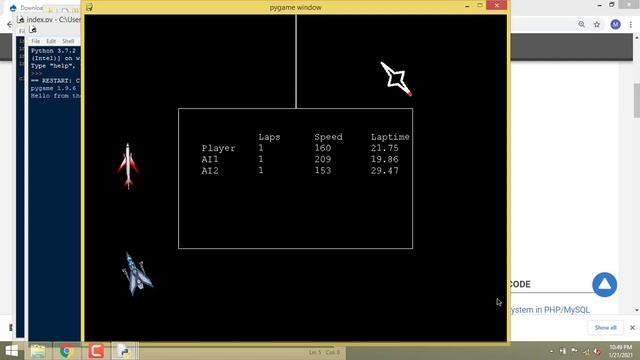Viewport: 640px width, 360px height.
Task: Click the taskbar clock showing date
Action: tap(620, 351)
